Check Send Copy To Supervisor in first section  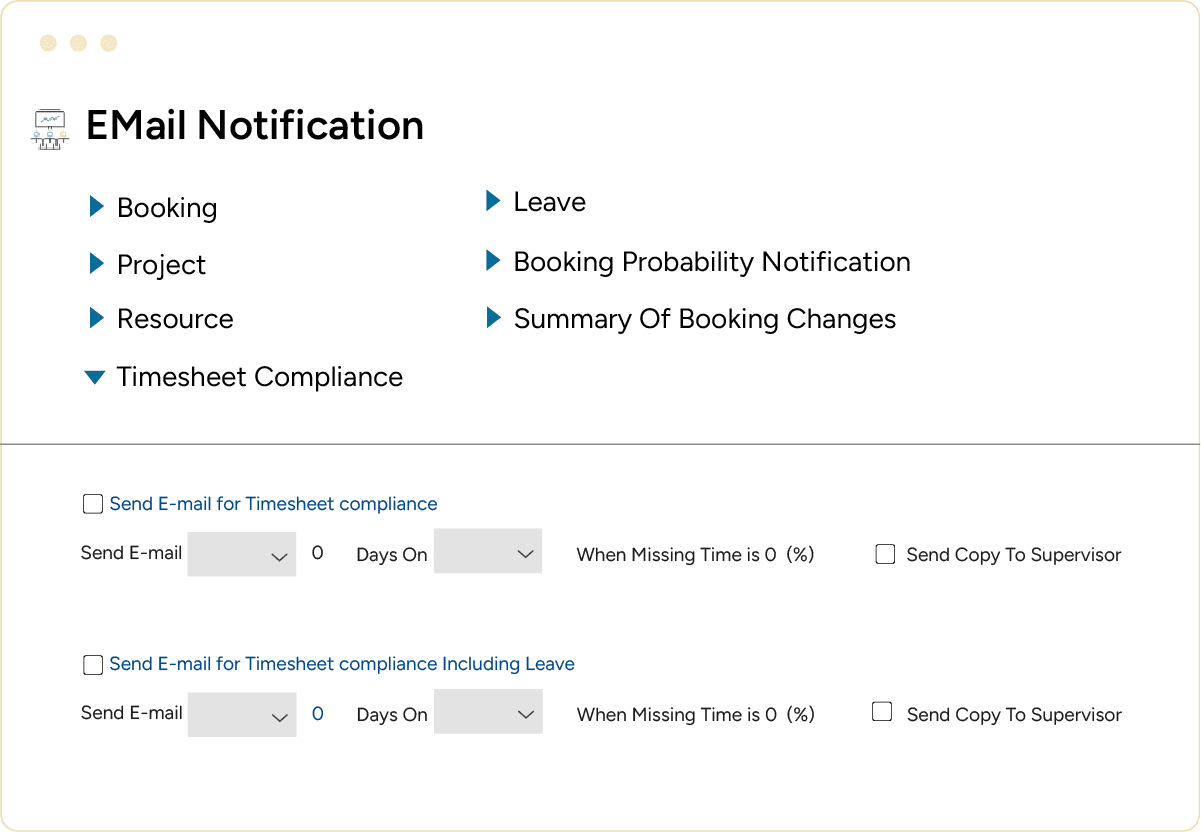click(884, 553)
